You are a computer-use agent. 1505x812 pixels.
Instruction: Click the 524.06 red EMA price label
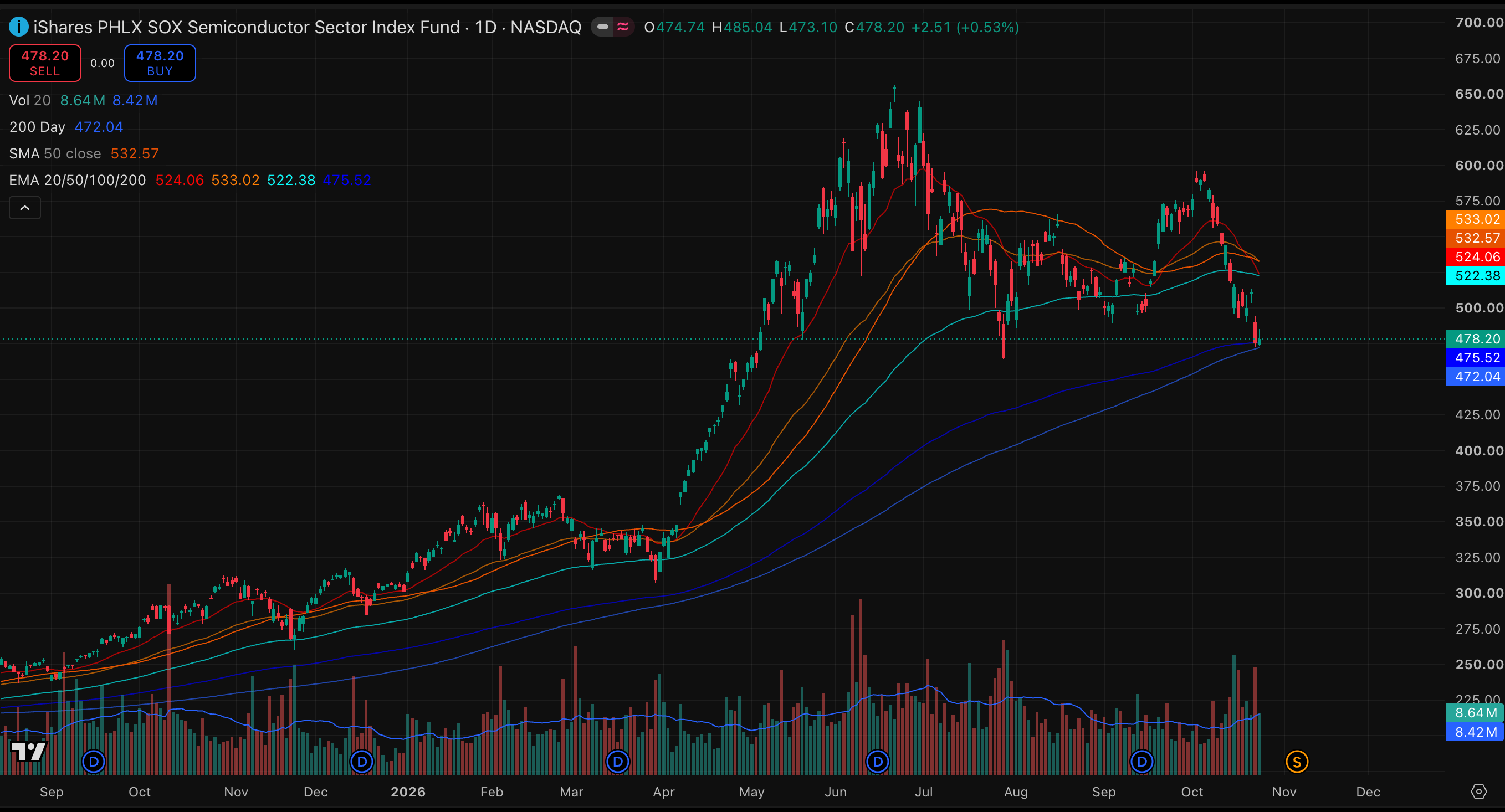[x=1475, y=257]
